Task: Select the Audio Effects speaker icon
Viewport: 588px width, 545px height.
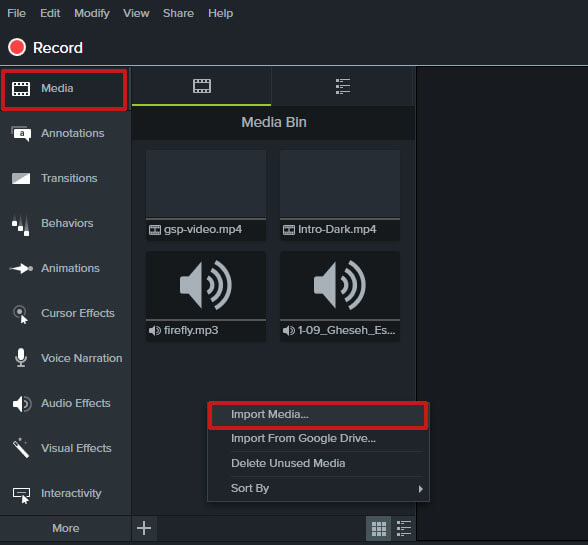Action: 22,404
